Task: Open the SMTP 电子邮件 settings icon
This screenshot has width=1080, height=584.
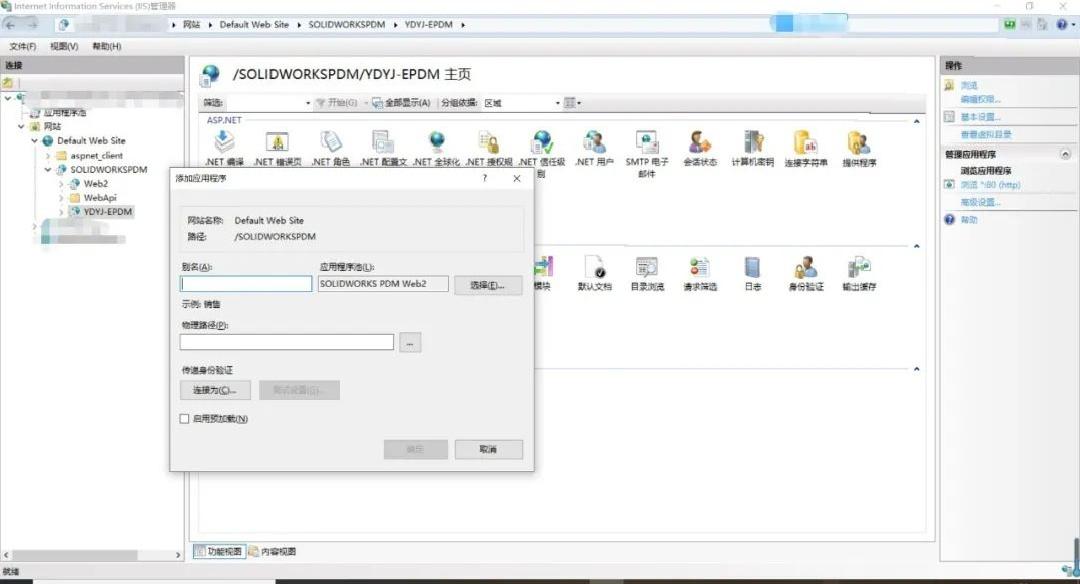Action: coord(648,144)
